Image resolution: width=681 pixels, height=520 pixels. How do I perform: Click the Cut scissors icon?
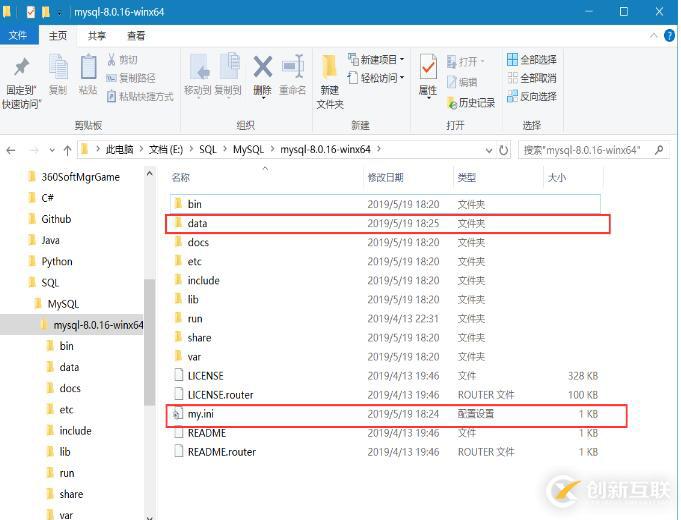pos(112,59)
